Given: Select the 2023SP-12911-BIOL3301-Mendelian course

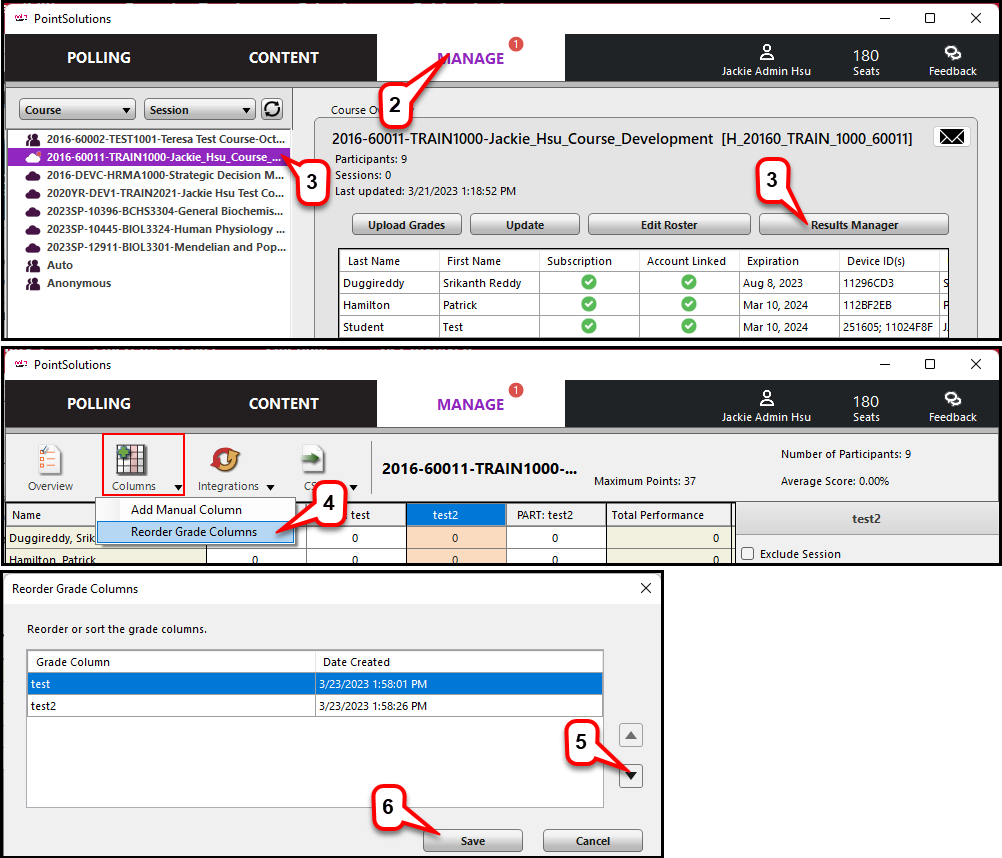Looking at the screenshot, I should pos(149,247).
